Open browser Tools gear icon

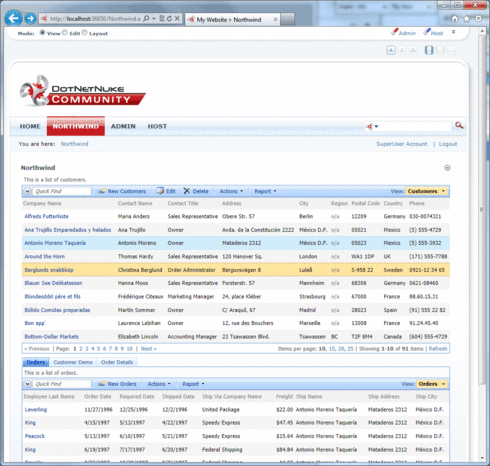point(478,19)
